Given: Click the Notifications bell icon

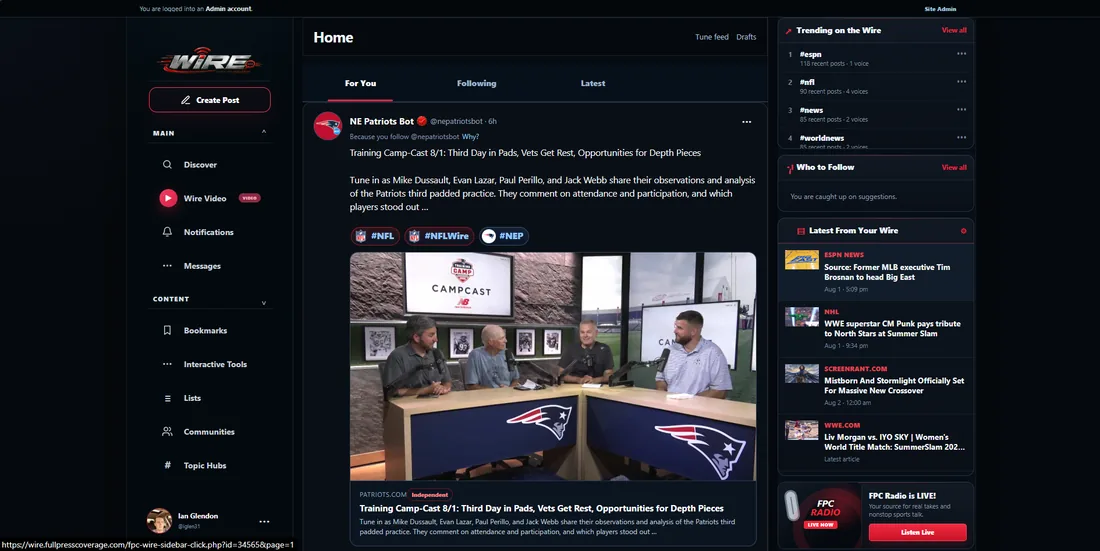Looking at the screenshot, I should coord(167,232).
